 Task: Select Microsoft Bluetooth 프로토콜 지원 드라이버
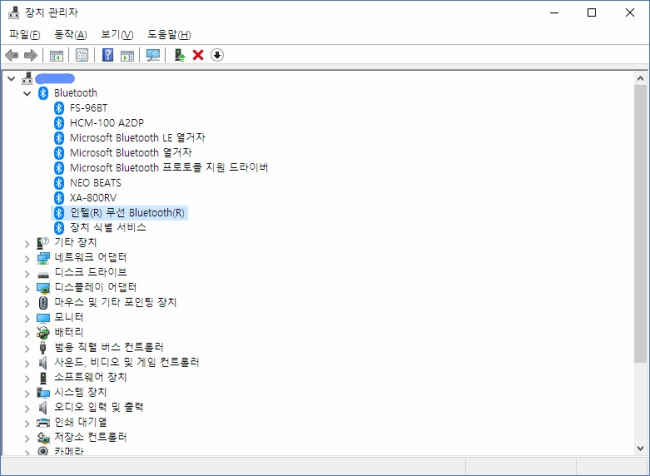point(169,168)
